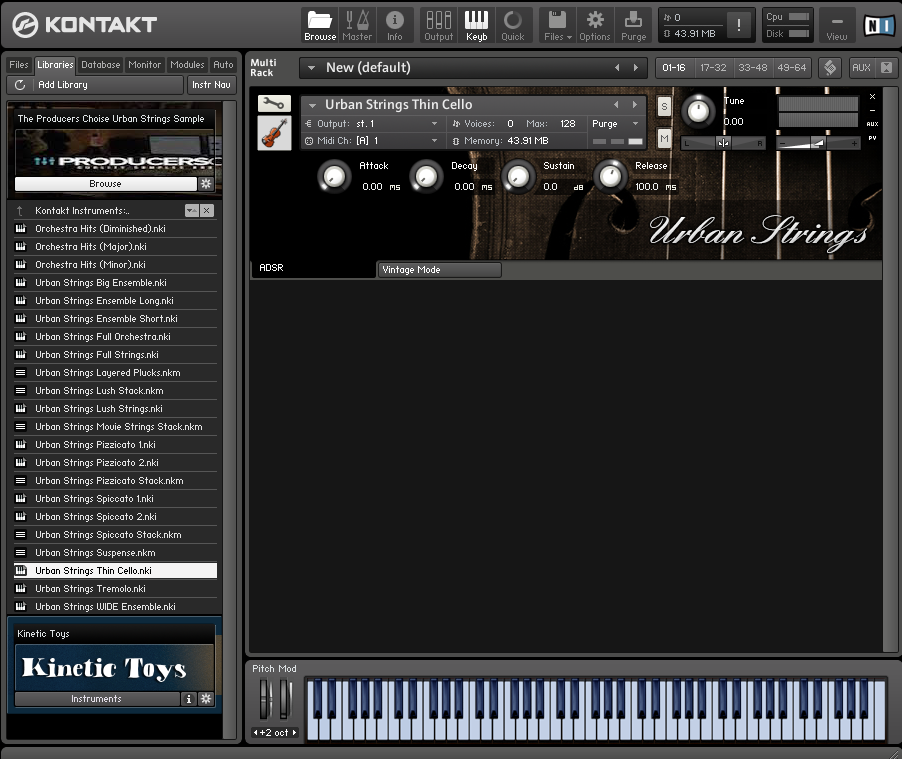Show rack page 17-32

(713, 68)
